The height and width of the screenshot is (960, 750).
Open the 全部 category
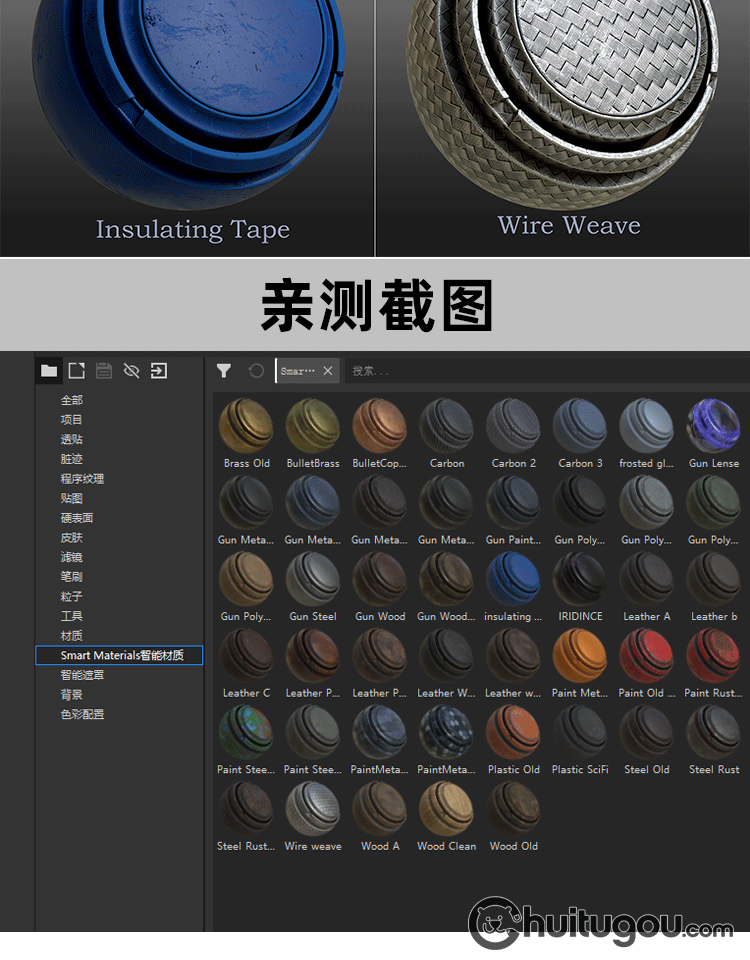72,400
